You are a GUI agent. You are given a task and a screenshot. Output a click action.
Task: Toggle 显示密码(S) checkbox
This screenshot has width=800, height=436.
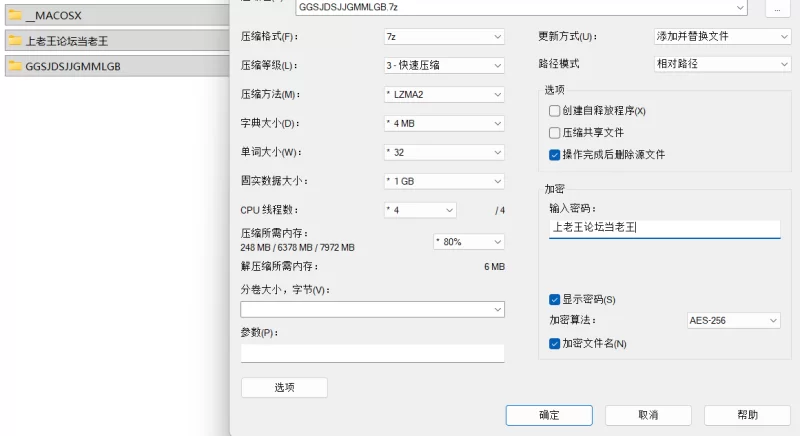pos(555,299)
